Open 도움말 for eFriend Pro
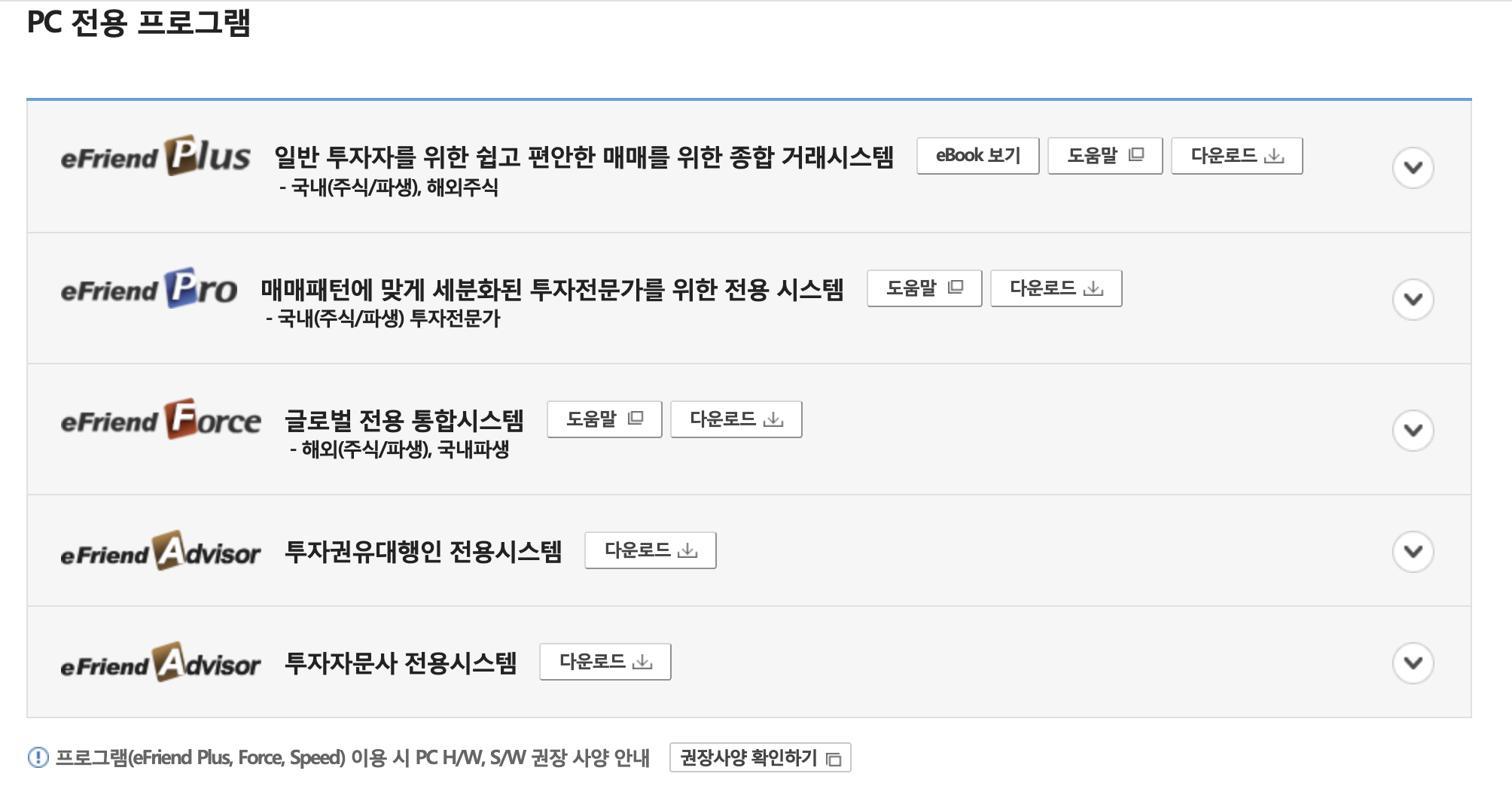Viewport: 1512px width, 795px height. (x=924, y=288)
